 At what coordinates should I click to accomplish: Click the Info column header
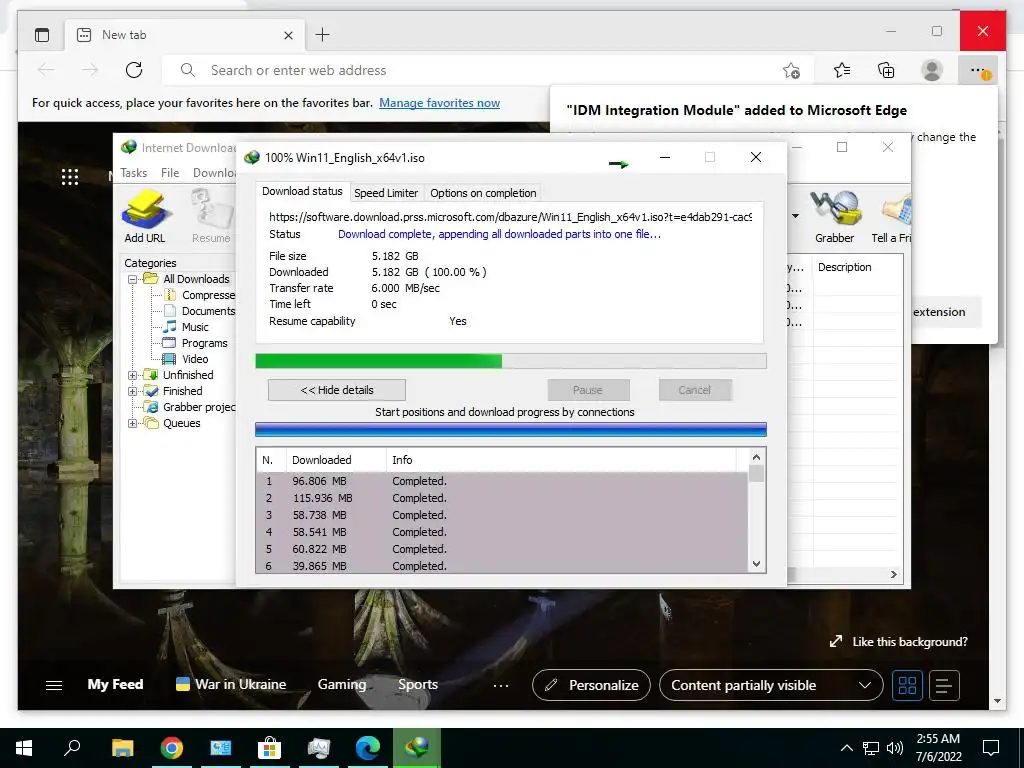[560, 460]
